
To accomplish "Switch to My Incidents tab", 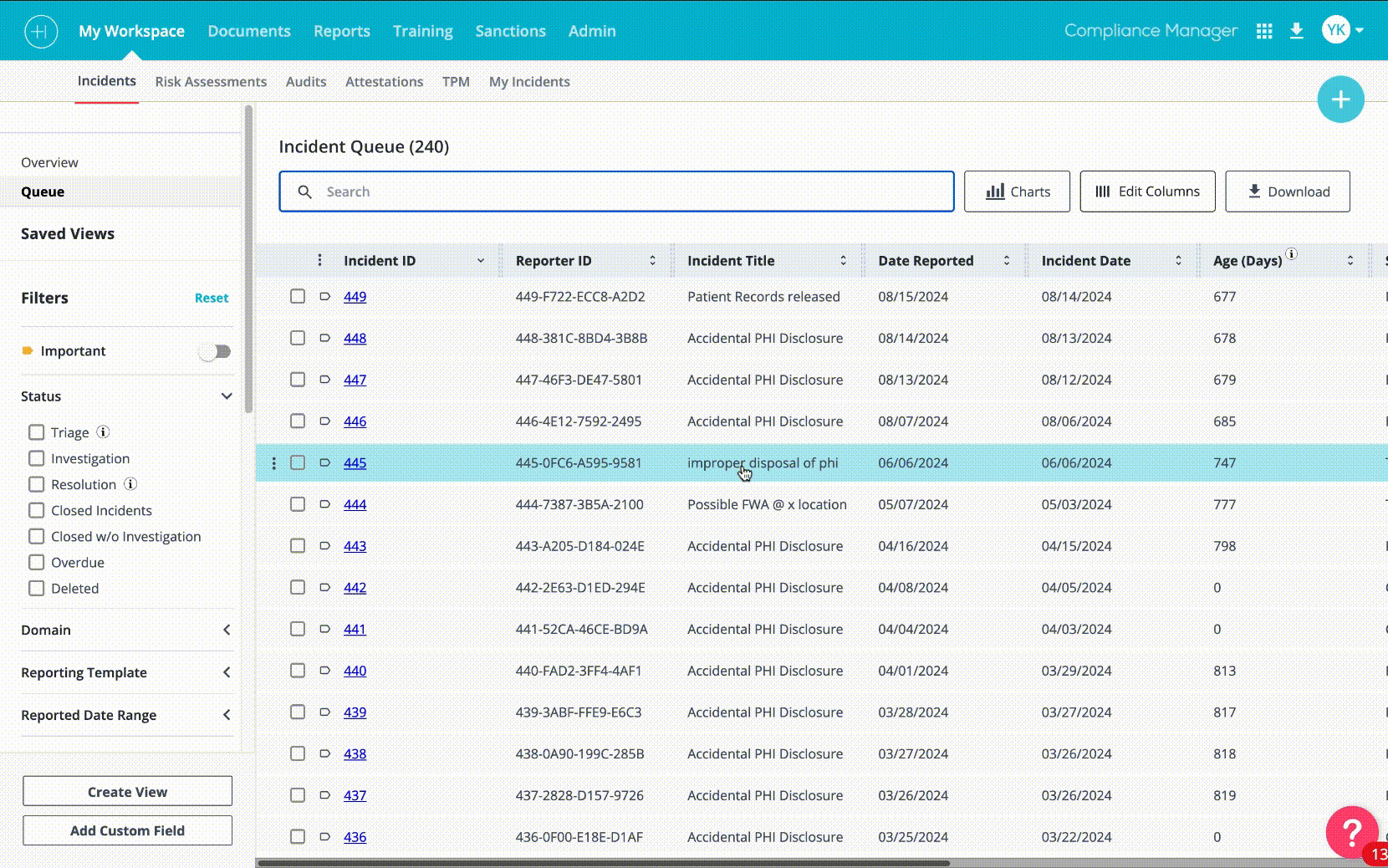I will click(529, 82).
